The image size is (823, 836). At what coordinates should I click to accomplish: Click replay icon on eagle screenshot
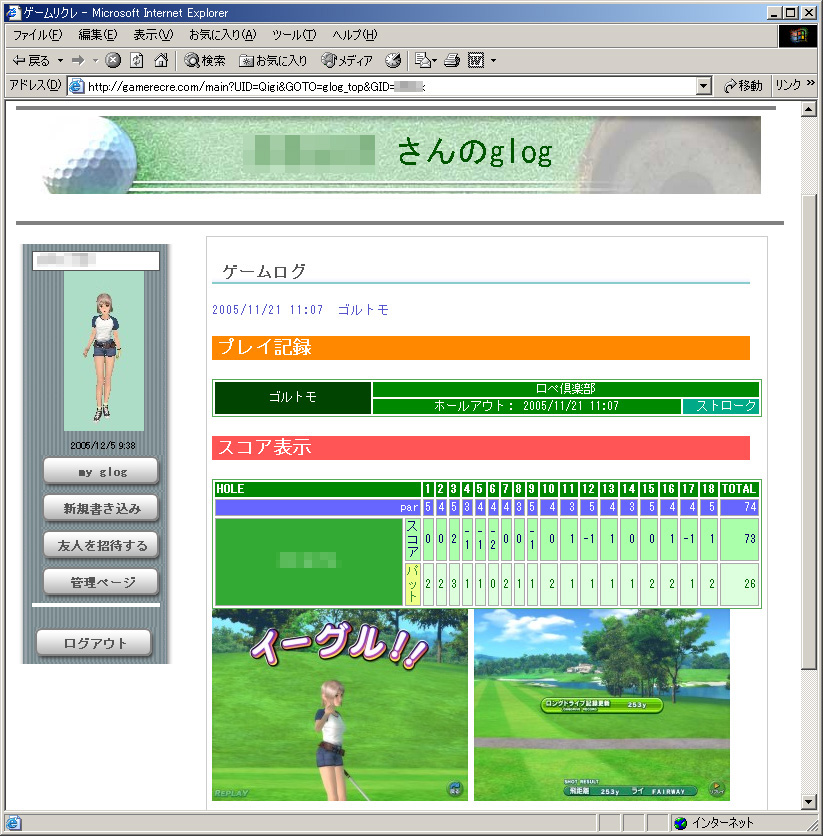pyautogui.click(x=455, y=789)
